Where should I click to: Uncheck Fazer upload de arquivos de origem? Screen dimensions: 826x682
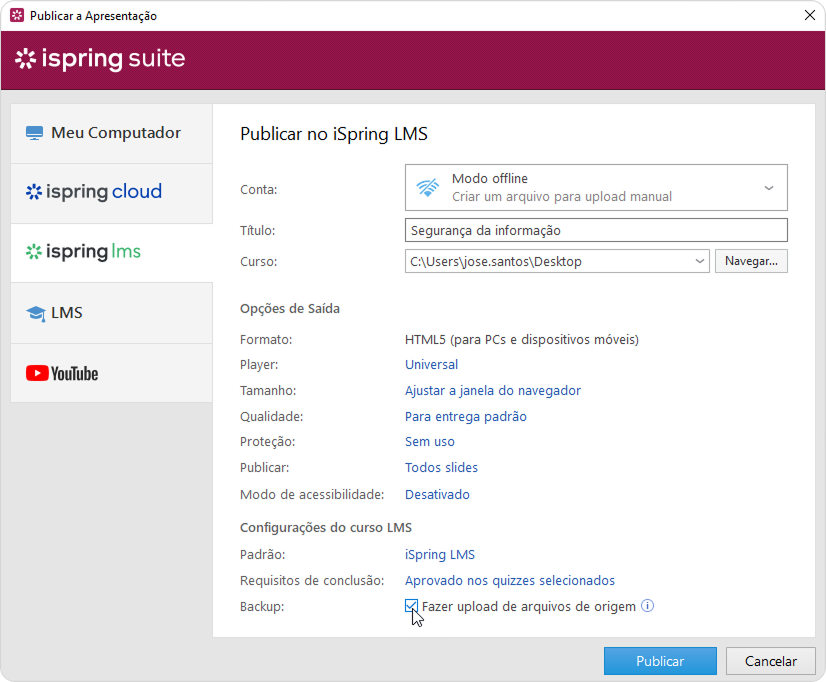411,606
